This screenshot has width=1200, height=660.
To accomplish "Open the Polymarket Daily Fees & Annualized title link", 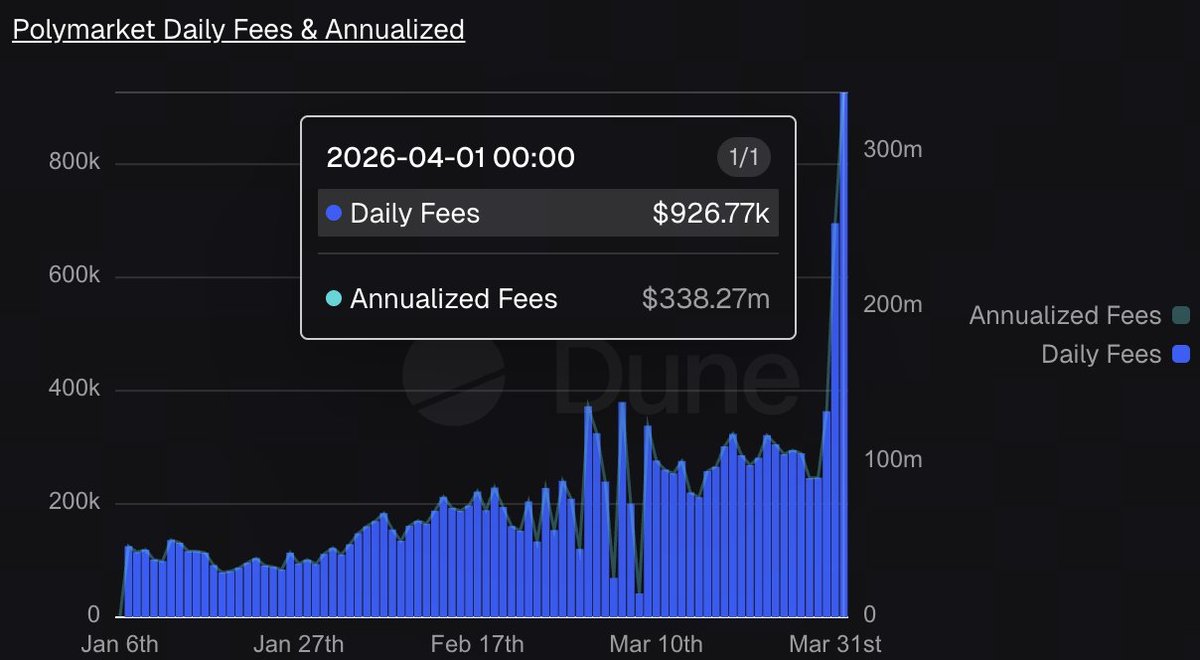I will point(238,29).
